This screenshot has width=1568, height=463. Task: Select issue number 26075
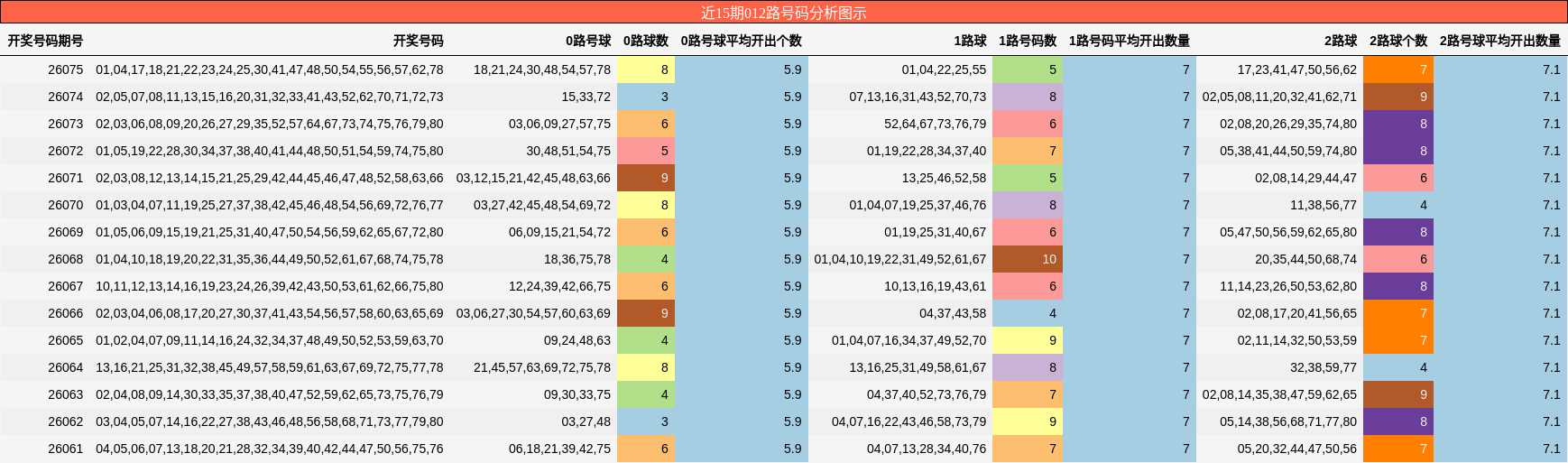65,69
